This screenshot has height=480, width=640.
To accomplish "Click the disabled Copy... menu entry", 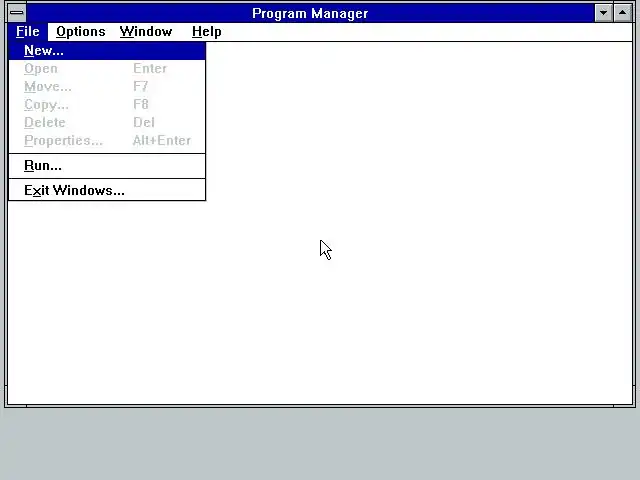I will 107,104.
